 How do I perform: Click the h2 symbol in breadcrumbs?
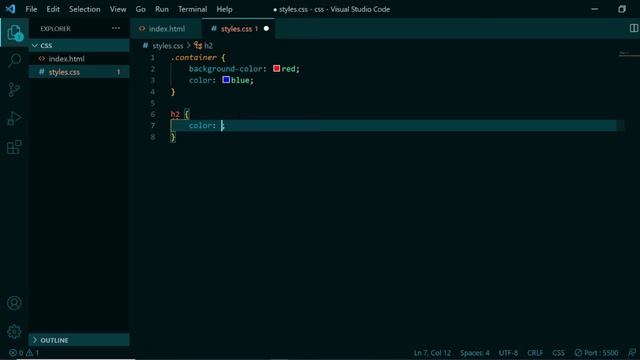(203, 45)
